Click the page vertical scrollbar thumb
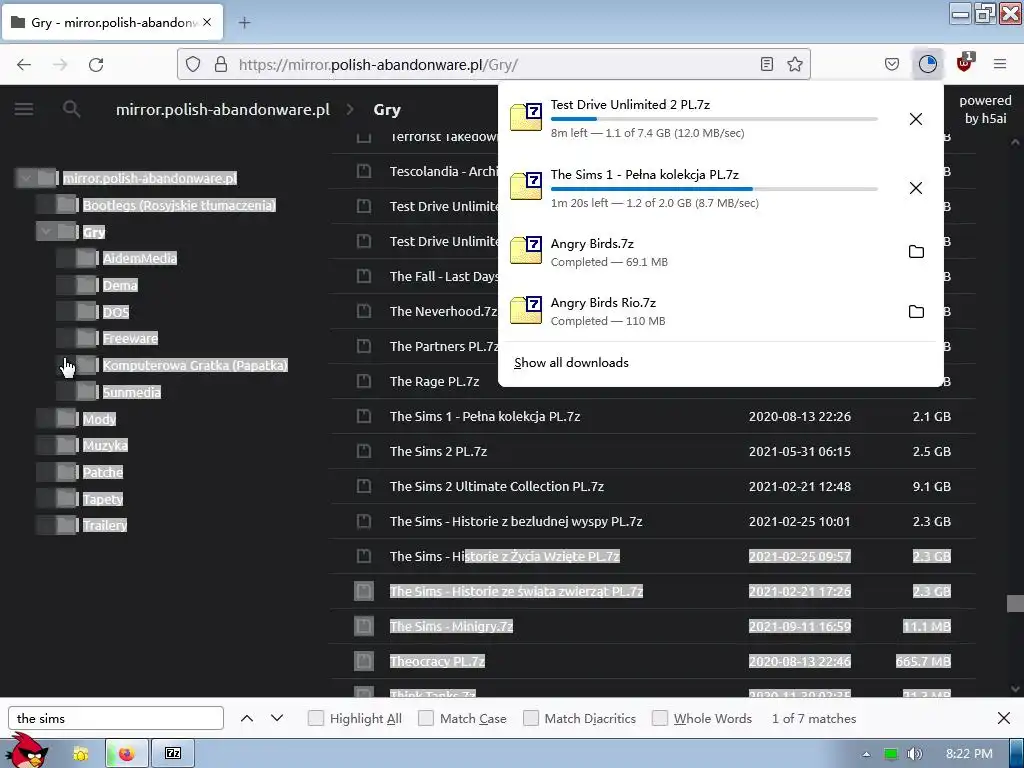Image resolution: width=1024 pixels, height=768 pixels. pos(1015,603)
